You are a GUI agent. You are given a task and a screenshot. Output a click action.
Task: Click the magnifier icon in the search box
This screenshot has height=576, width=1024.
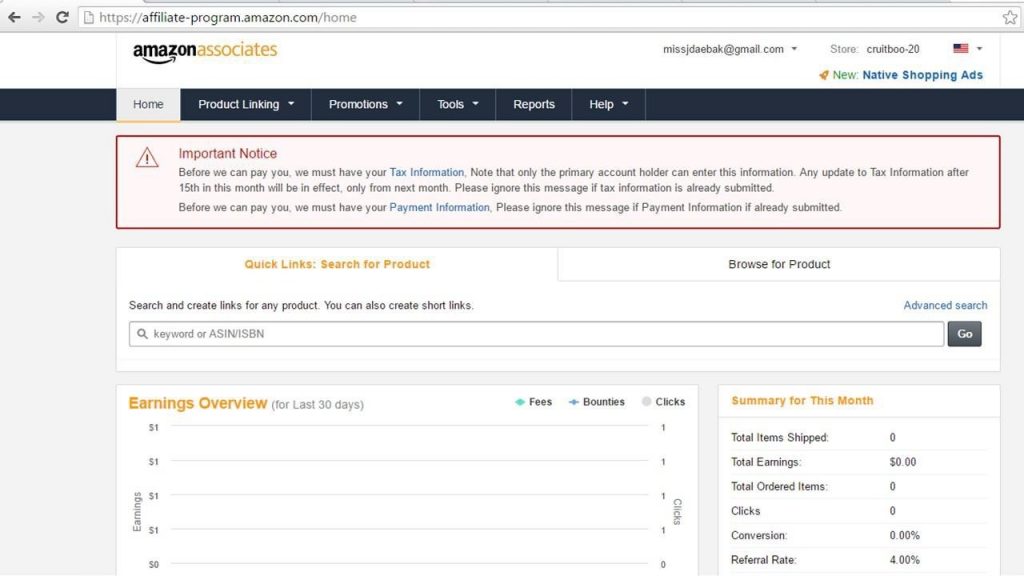point(142,334)
